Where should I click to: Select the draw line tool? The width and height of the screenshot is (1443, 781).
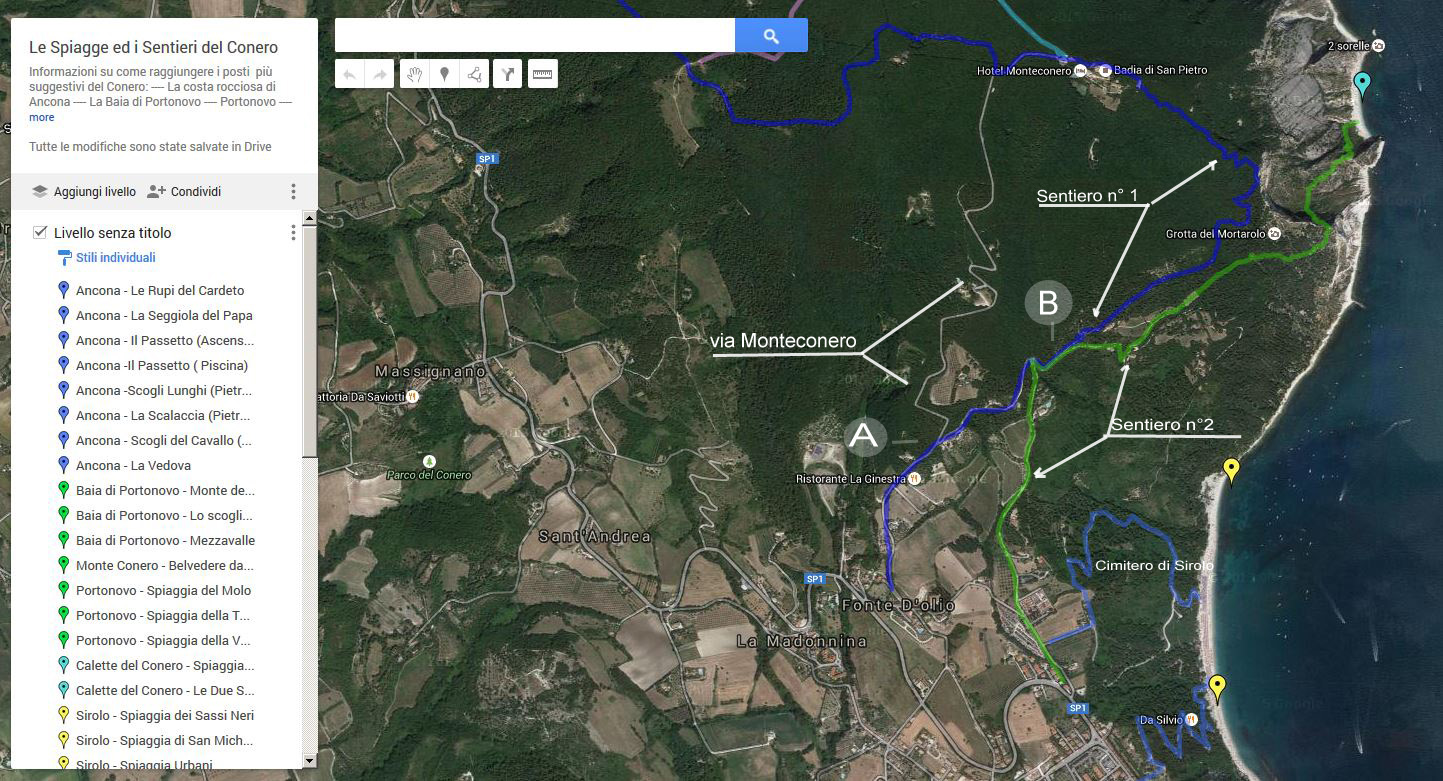point(474,74)
